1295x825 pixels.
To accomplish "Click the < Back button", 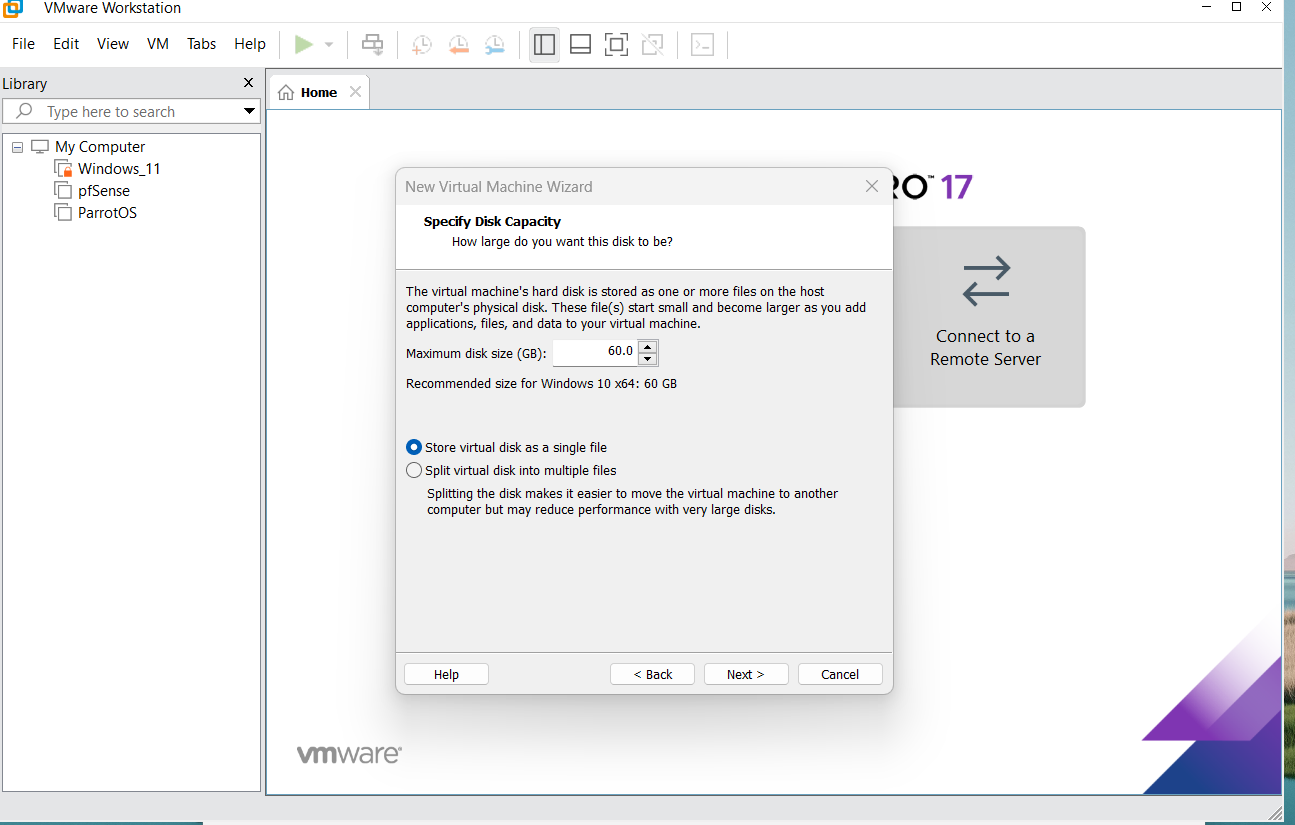I will 652,674.
